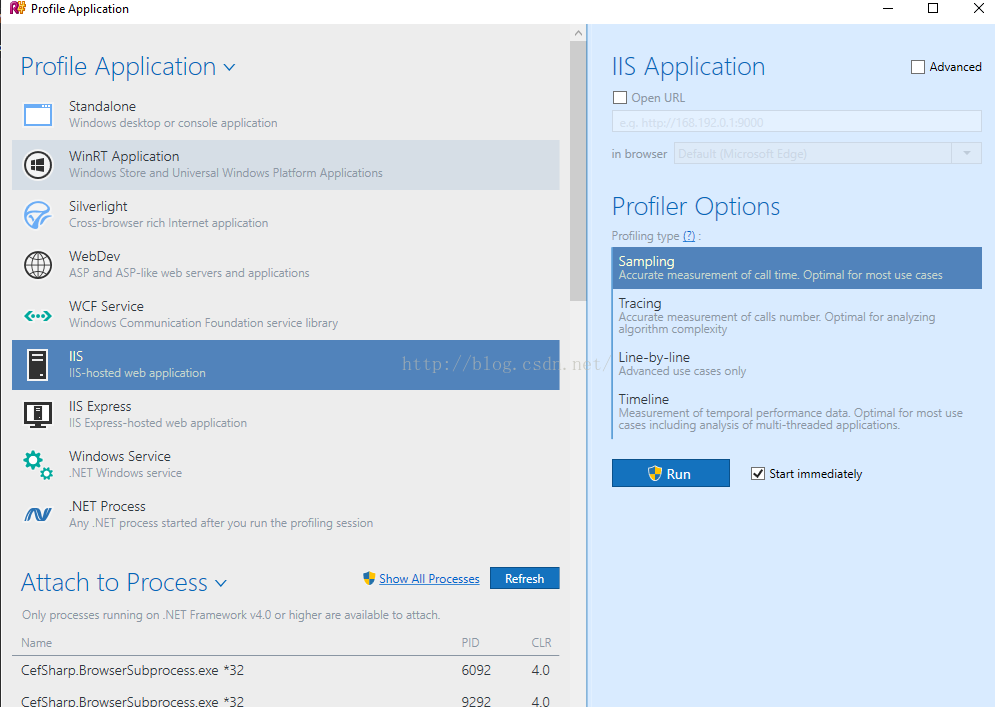Viewport: 995px width, 707px height.
Task: Click the CLR column header
Action: pyautogui.click(x=541, y=643)
